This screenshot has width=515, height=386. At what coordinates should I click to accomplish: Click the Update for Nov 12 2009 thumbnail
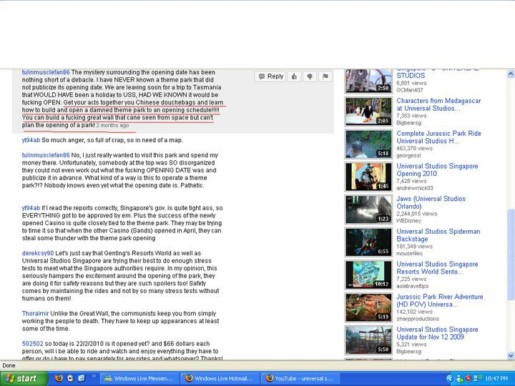coord(368,340)
